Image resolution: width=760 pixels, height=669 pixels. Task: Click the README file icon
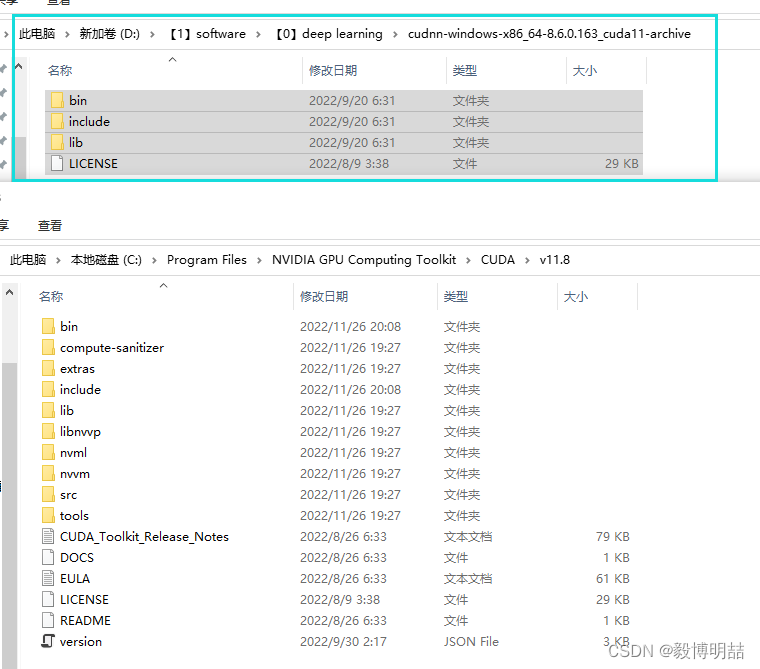48,621
